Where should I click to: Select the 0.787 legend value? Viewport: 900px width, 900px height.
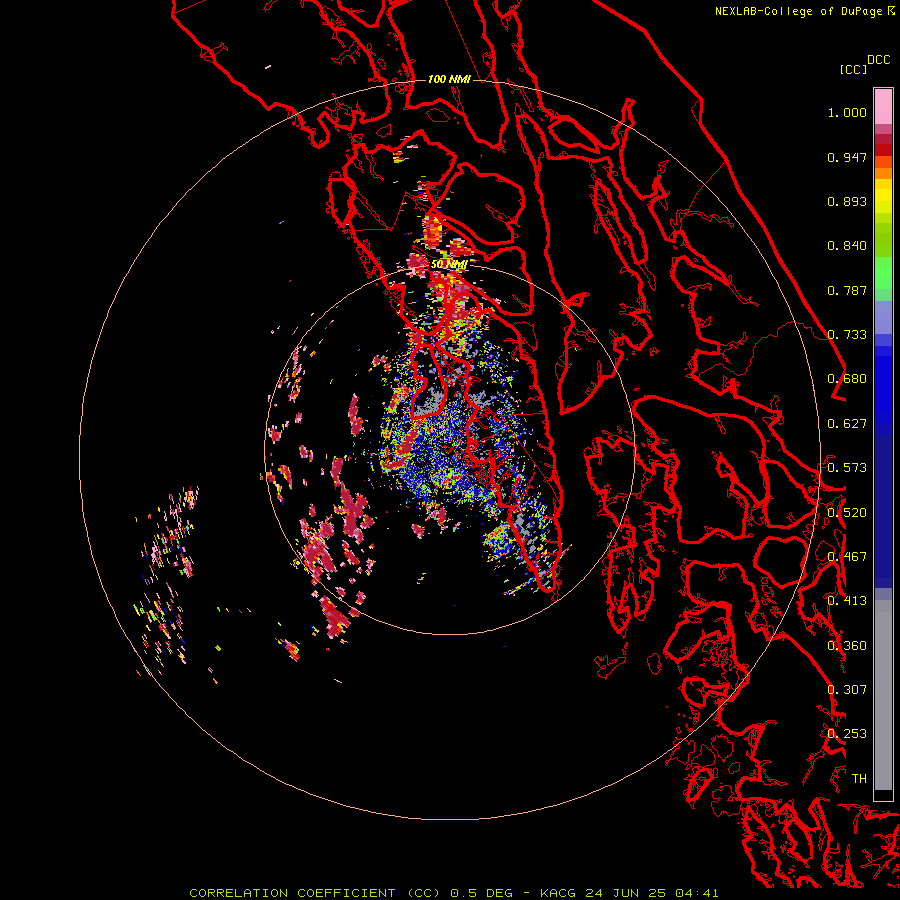tap(847, 290)
